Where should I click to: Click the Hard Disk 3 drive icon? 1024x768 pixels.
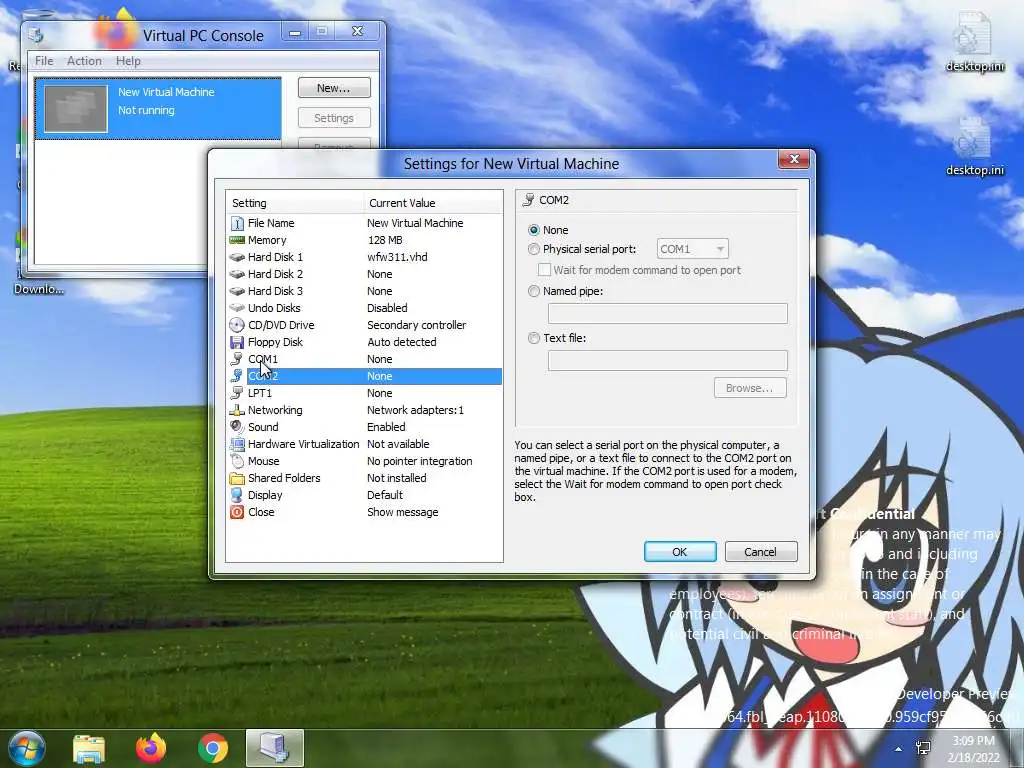237,291
